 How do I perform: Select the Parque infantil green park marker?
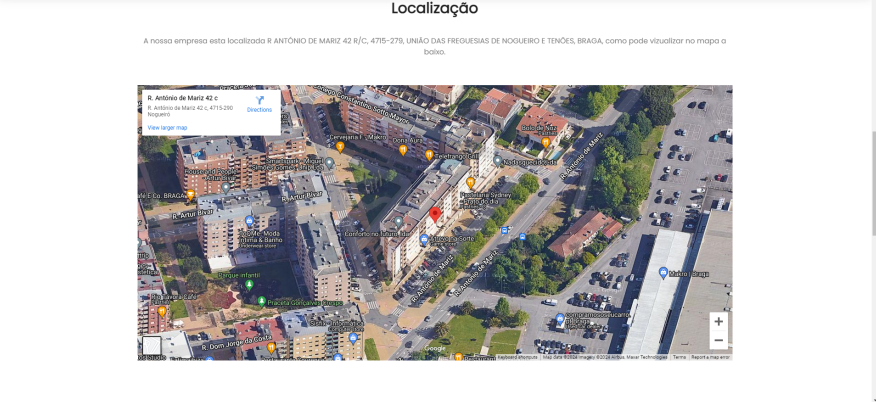(x=249, y=285)
